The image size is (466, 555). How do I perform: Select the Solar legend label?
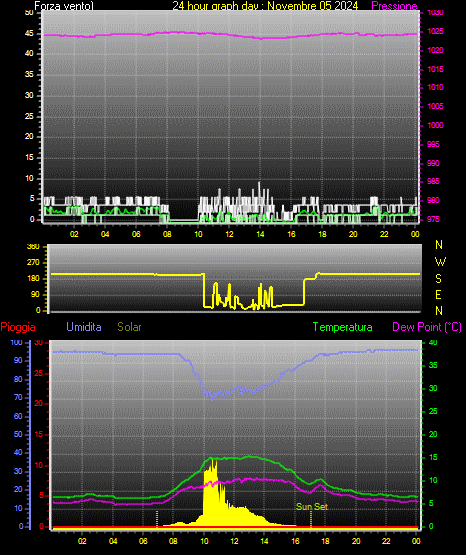(129, 327)
